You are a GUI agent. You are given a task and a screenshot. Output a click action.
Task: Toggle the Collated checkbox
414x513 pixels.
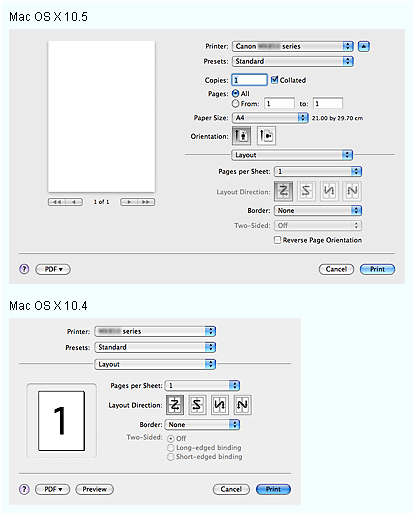click(x=274, y=80)
